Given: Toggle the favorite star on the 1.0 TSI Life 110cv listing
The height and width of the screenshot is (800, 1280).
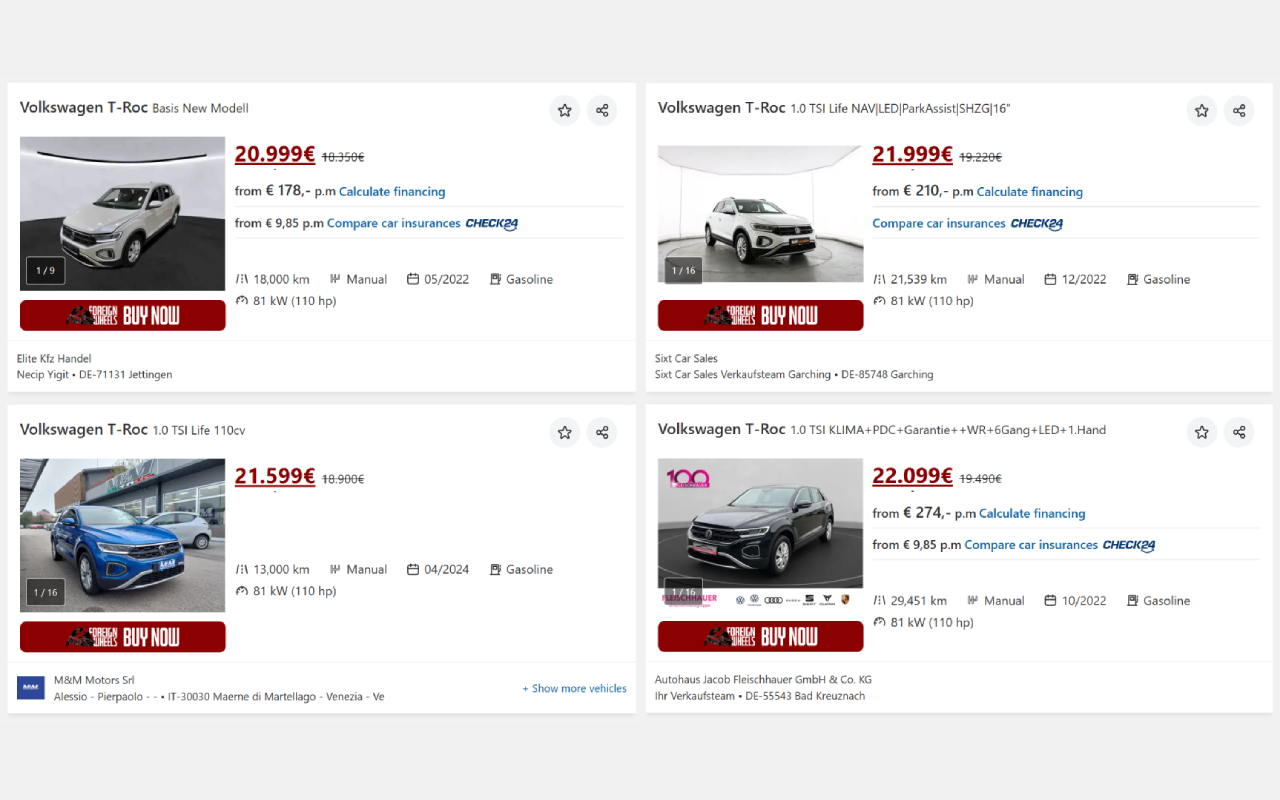Looking at the screenshot, I should click(x=564, y=432).
